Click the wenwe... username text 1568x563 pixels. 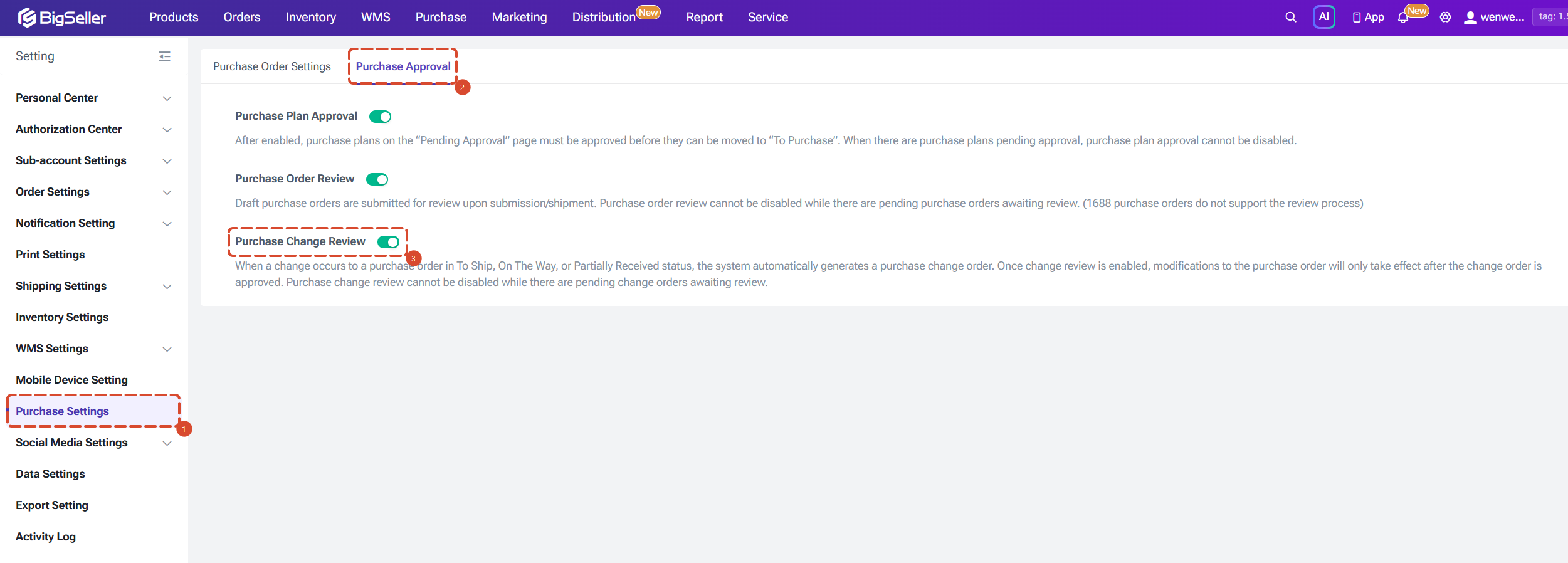(x=1502, y=18)
